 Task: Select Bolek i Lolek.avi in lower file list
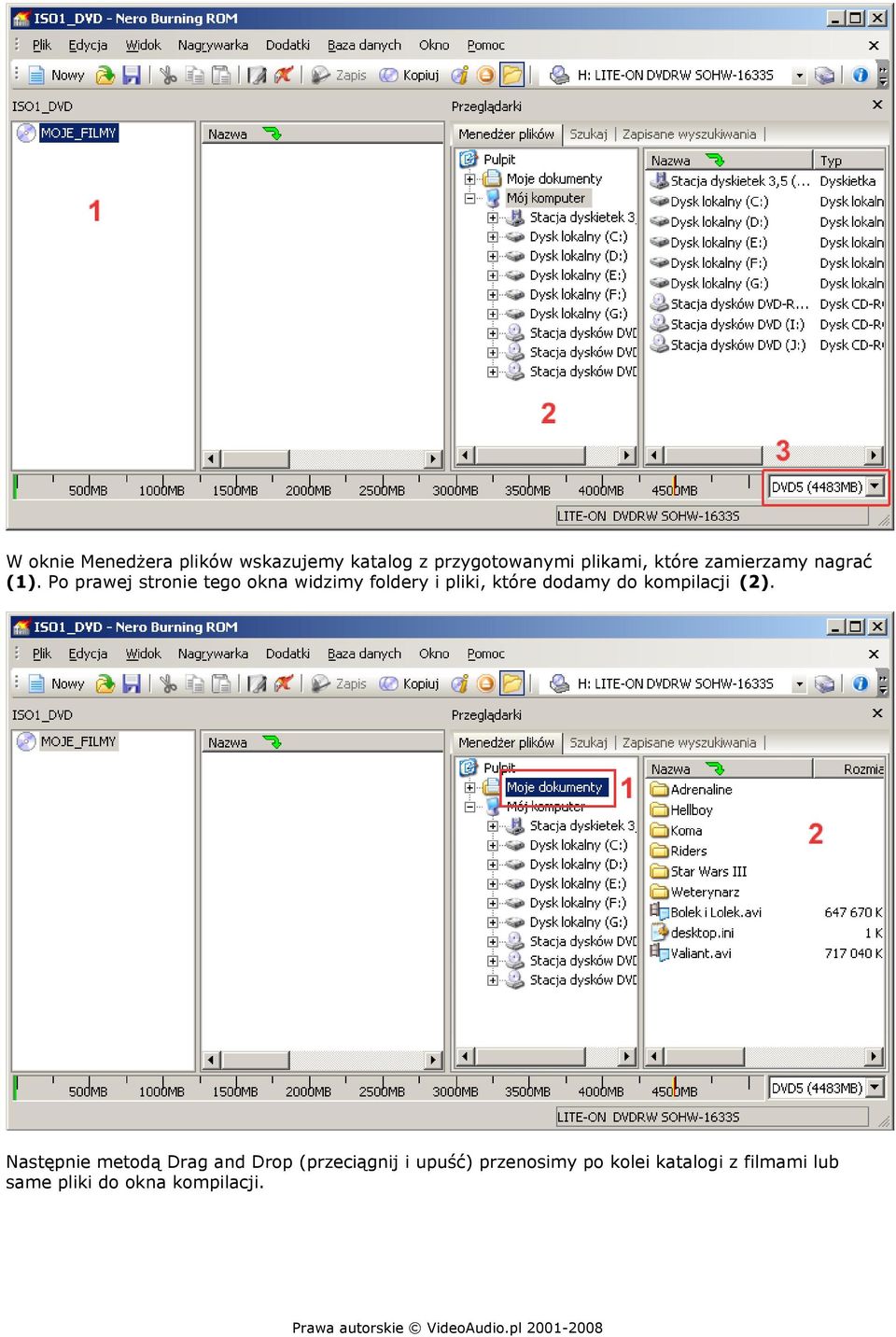pos(716,913)
